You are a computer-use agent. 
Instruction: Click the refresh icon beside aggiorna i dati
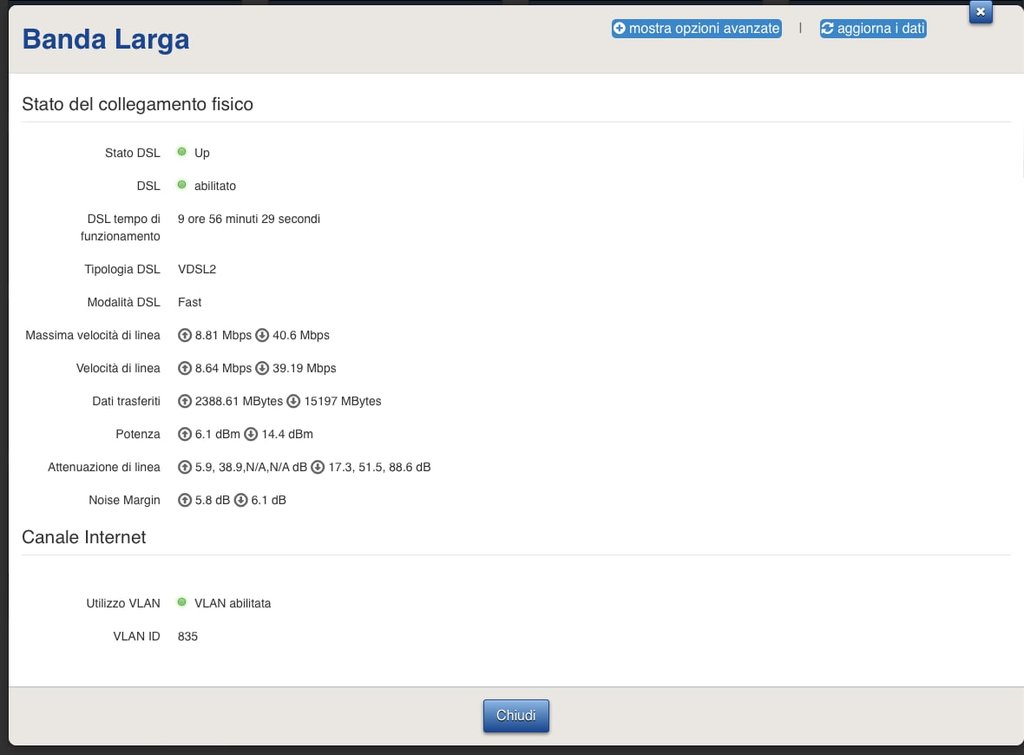(828, 29)
